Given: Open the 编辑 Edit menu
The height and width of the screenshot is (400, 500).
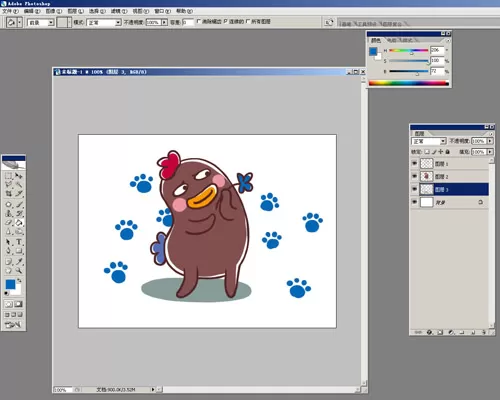Looking at the screenshot, I should click(32, 11).
